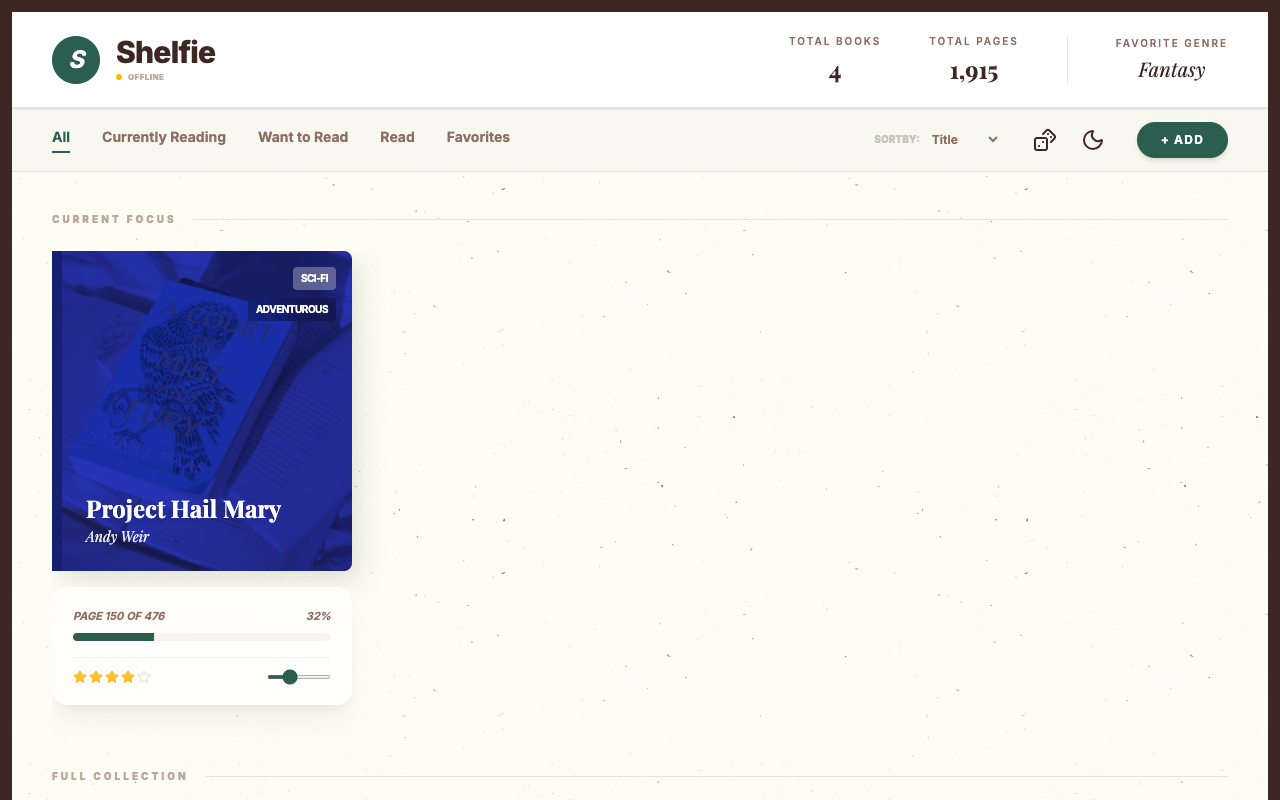Set rating to one star
Image resolution: width=1280 pixels, height=800 pixels.
[x=80, y=677]
